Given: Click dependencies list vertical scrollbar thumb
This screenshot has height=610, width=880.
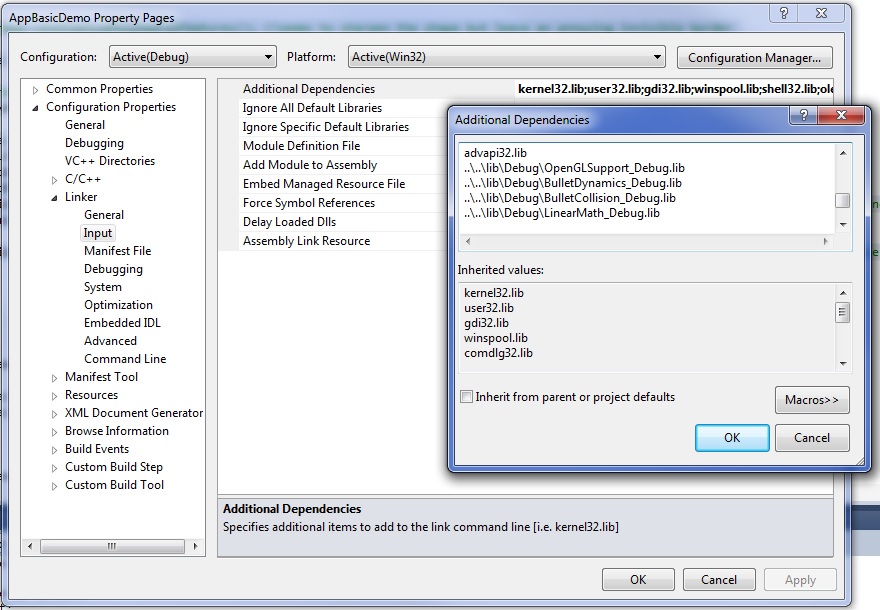Looking at the screenshot, I should tap(842, 200).
